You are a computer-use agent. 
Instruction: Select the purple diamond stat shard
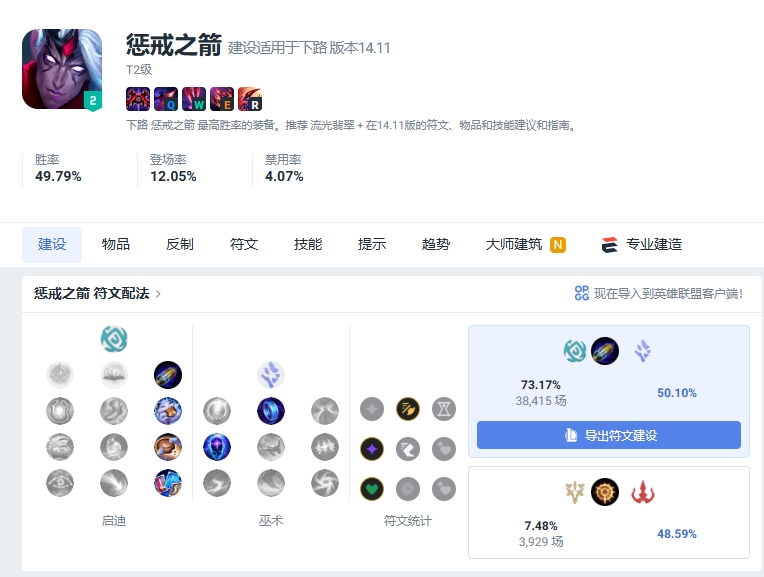pos(372,449)
